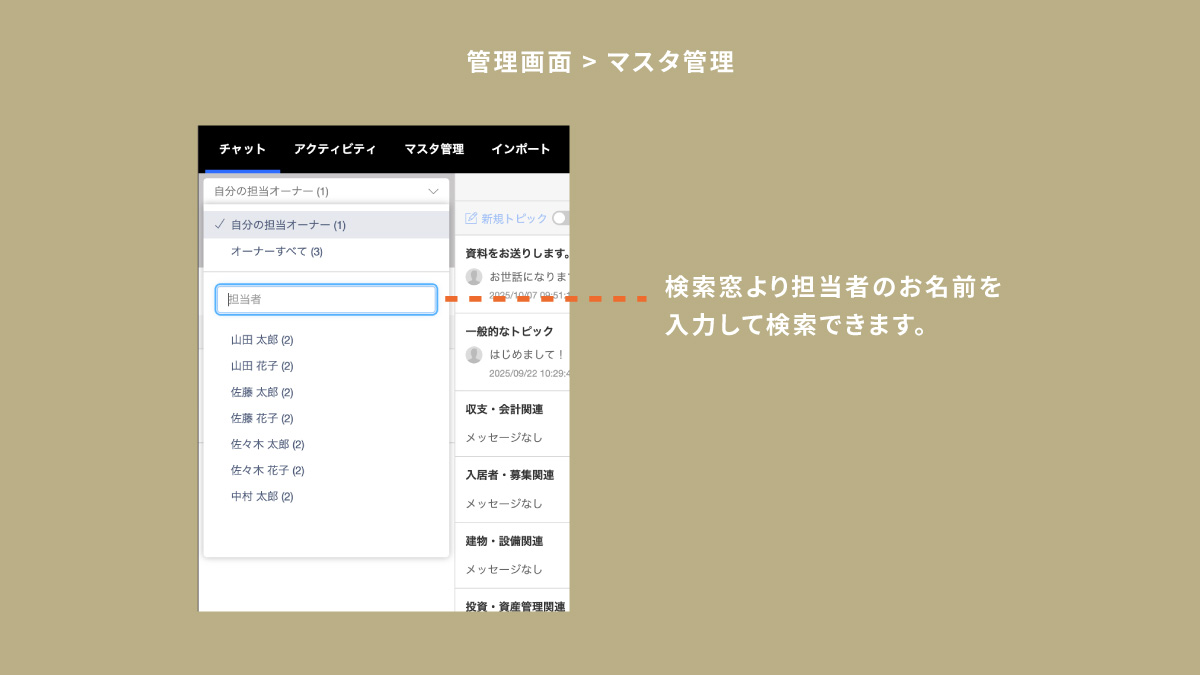Click the avatar icon next to はじめまして！
This screenshot has height=675, width=1200.
pyautogui.click(x=474, y=355)
